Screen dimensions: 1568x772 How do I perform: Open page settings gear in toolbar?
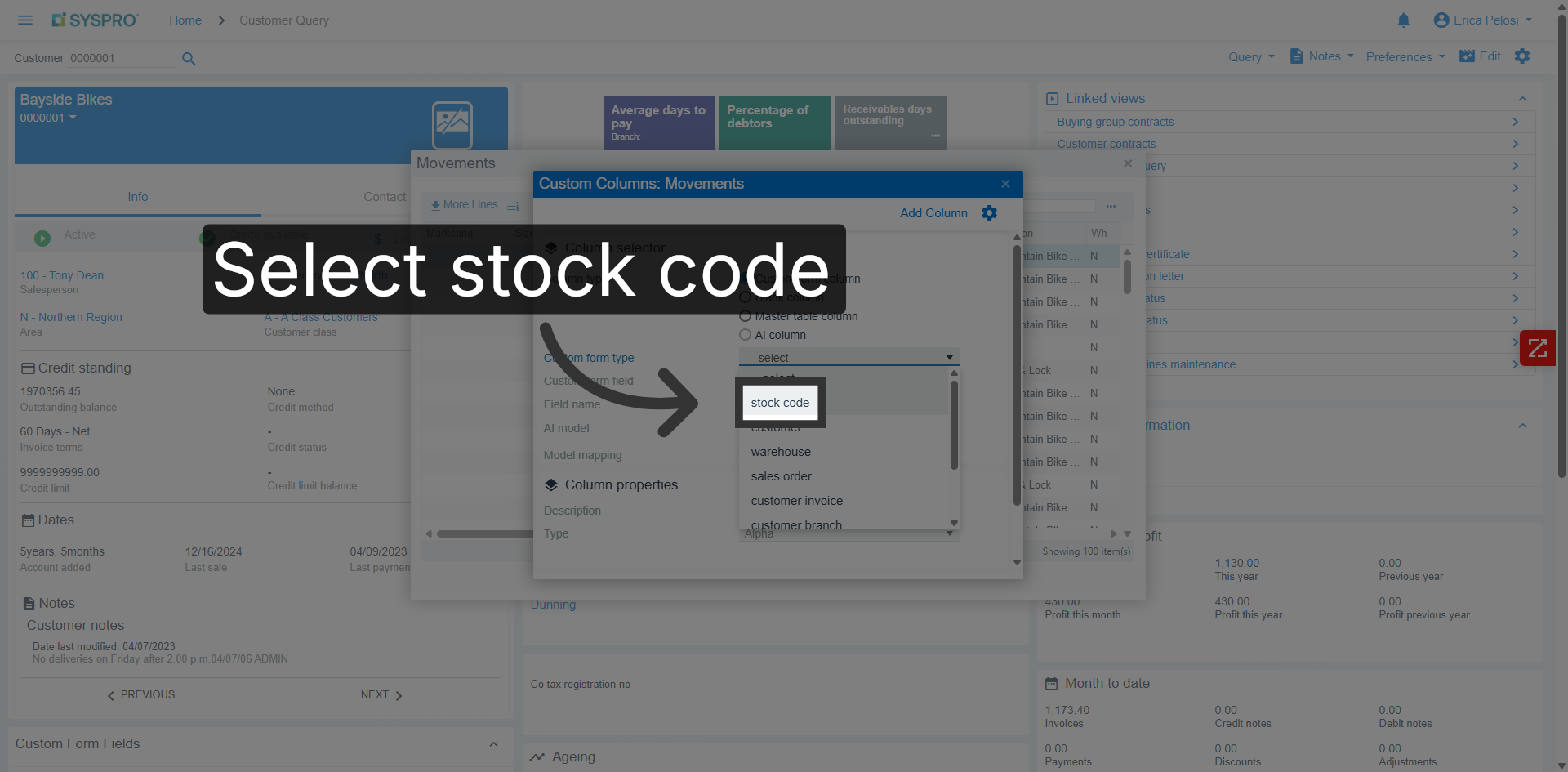coord(1522,56)
